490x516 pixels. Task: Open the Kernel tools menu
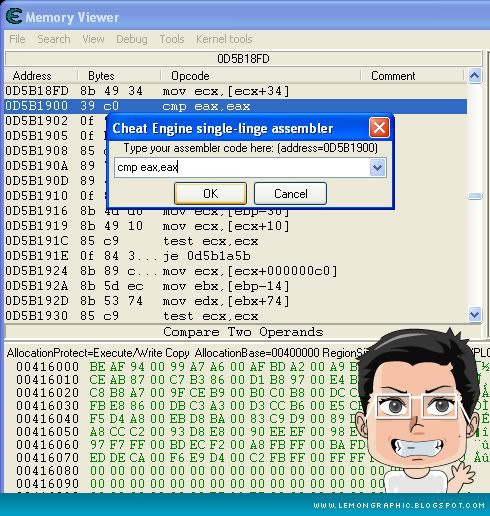pyautogui.click(x=224, y=39)
